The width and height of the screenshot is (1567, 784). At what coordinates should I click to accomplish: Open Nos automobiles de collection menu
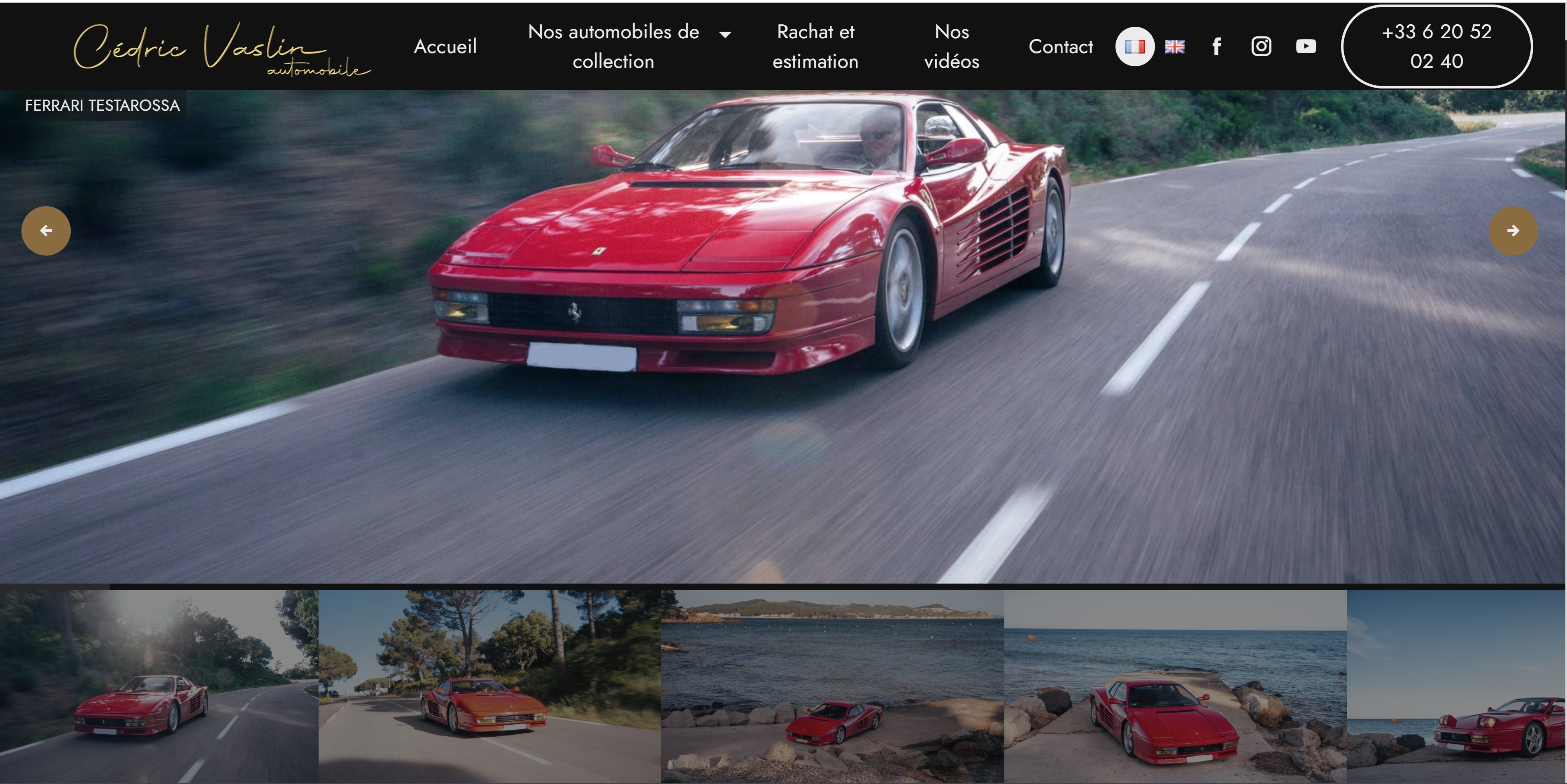coord(613,46)
